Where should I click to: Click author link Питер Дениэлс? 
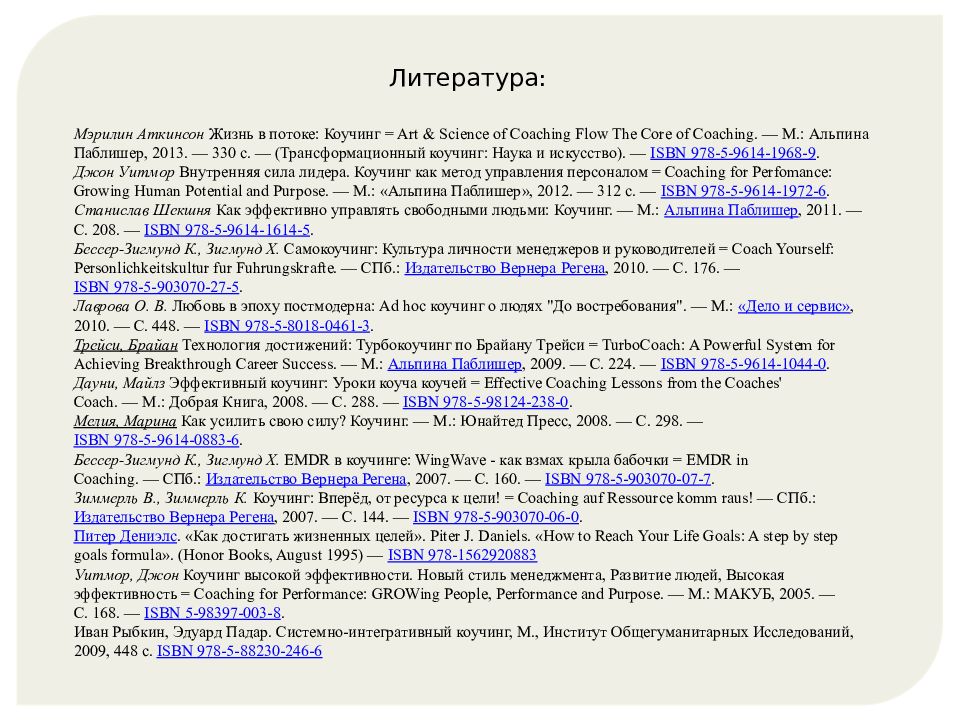point(125,536)
